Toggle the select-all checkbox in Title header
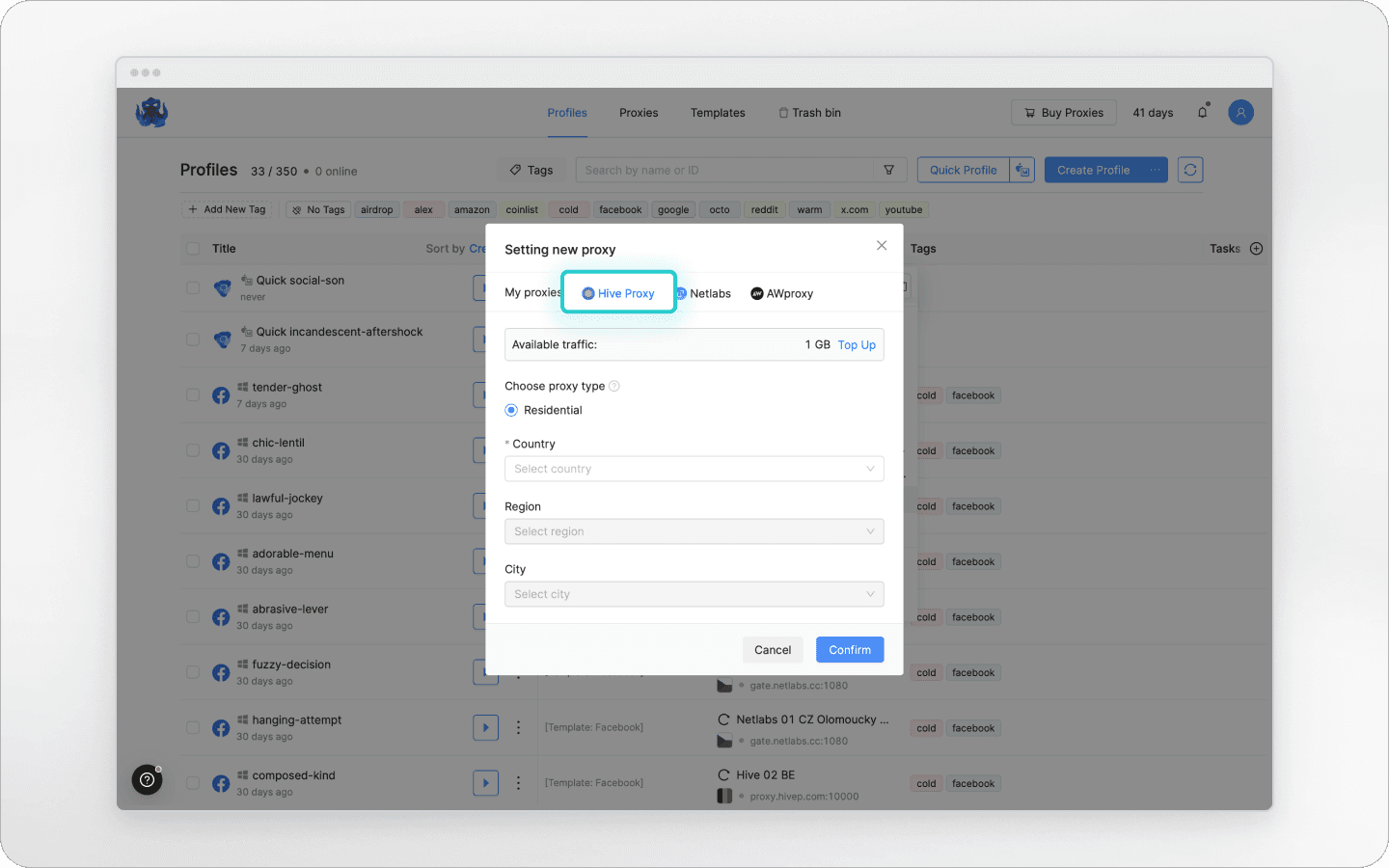The image size is (1389, 868). [193, 249]
